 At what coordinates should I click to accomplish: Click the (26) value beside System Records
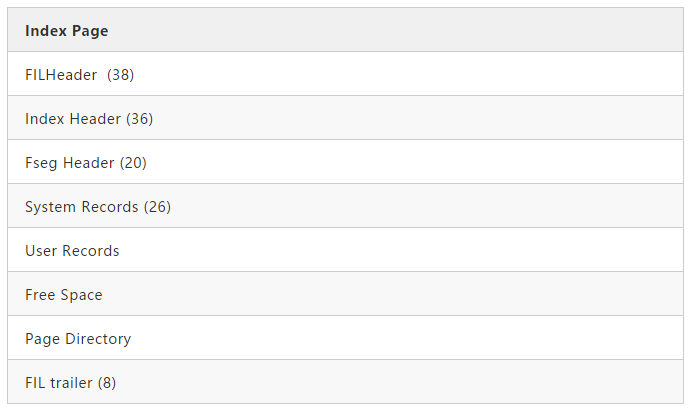point(158,207)
